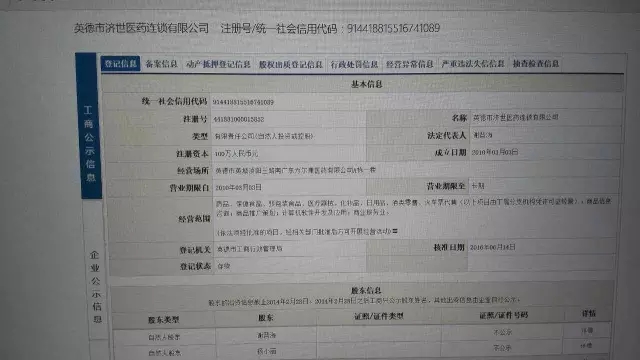
Task: Click the 注册号 value field
Action: (x=239, y=119)
